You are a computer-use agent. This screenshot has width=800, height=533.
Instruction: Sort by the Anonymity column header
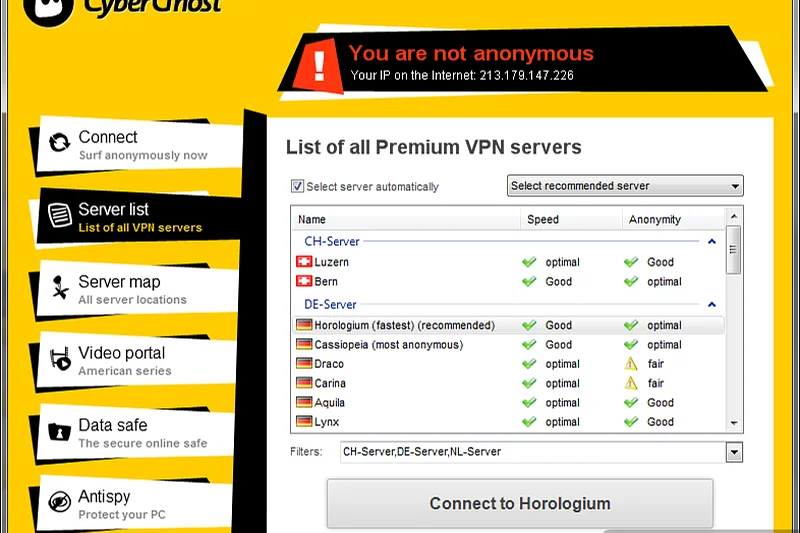pos(673,219)
